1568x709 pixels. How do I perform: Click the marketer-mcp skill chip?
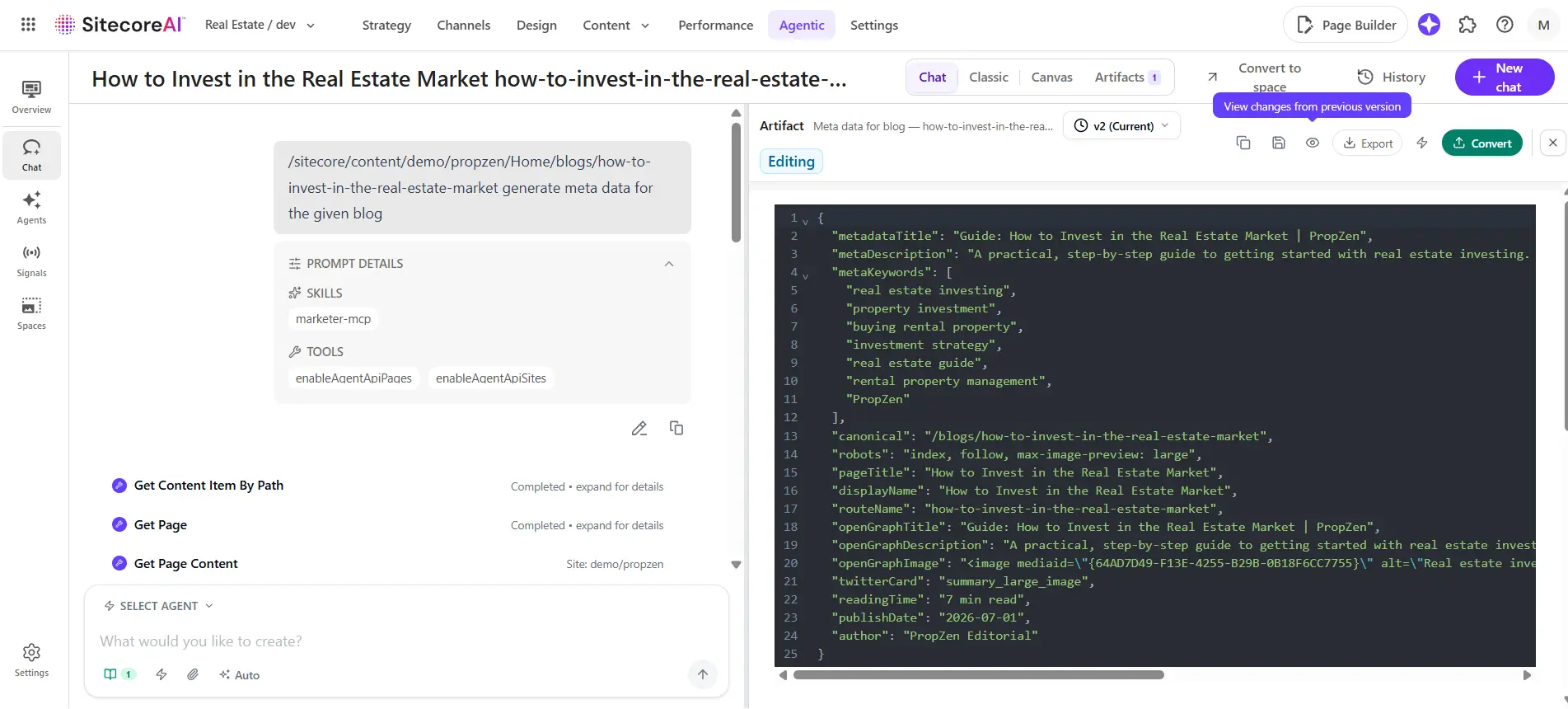coord(333,319)
